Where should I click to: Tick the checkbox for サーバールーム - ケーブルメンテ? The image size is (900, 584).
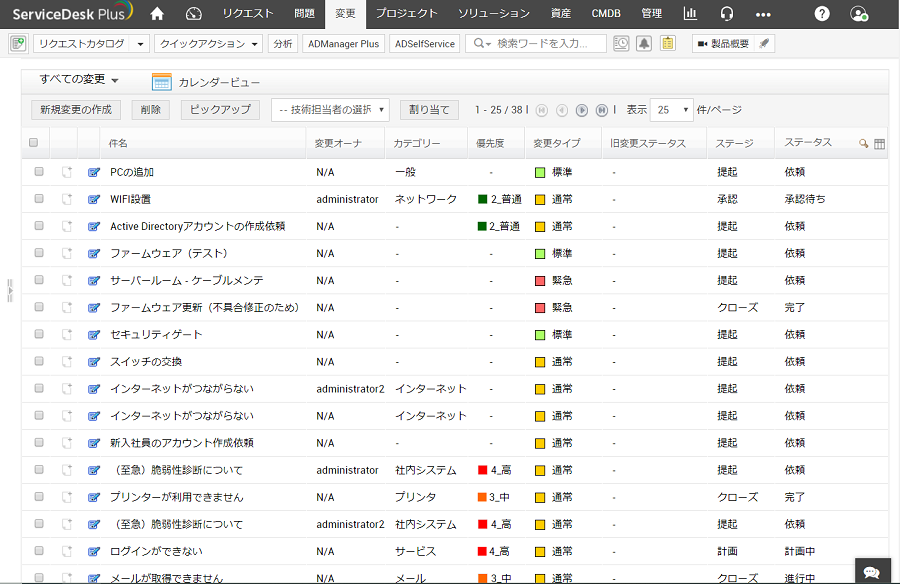[x=38, y=280]
